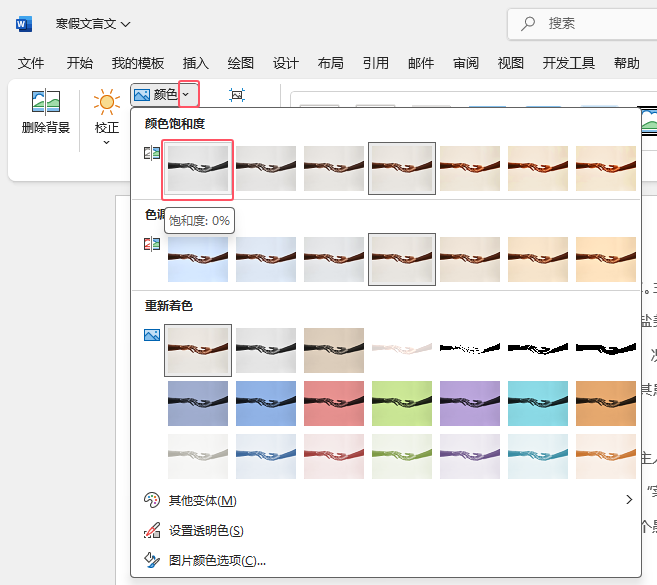Select the most saturated thumbnail
The height and width of the screenshot is (585, 657).
pyautogui.click(x=606, y=168)
